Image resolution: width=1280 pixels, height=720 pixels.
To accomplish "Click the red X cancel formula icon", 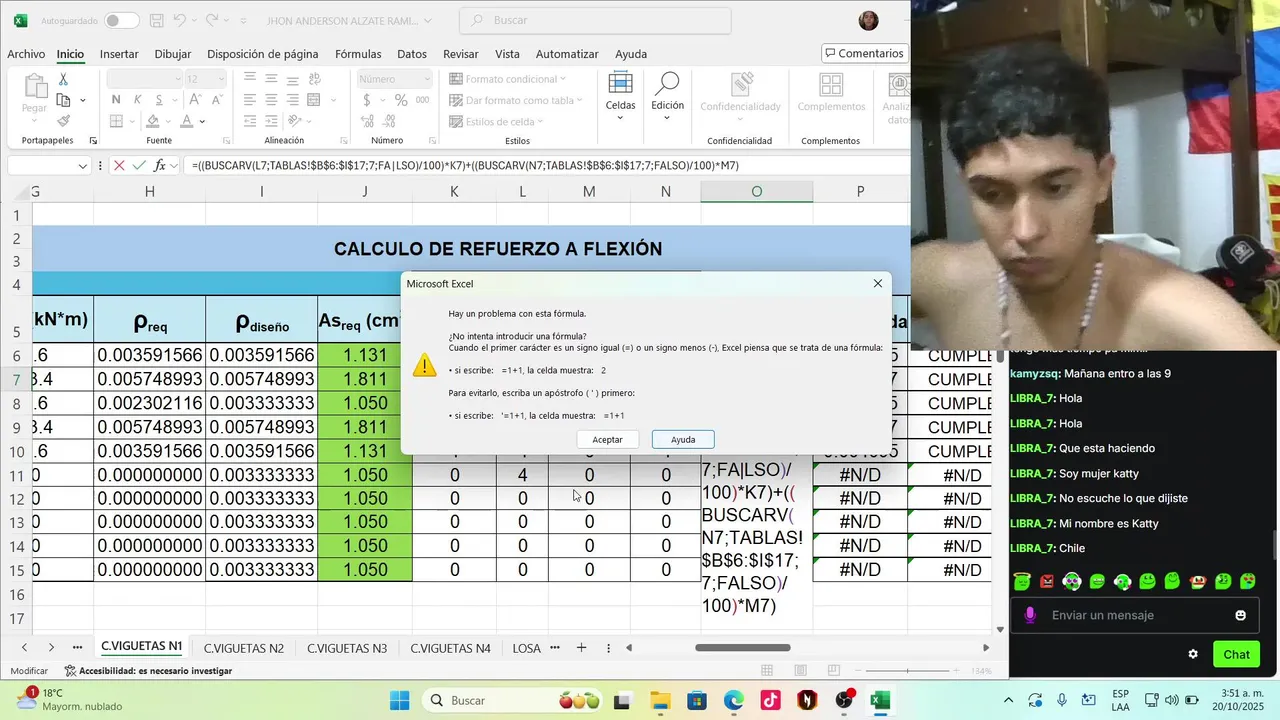I will point(119,166).
